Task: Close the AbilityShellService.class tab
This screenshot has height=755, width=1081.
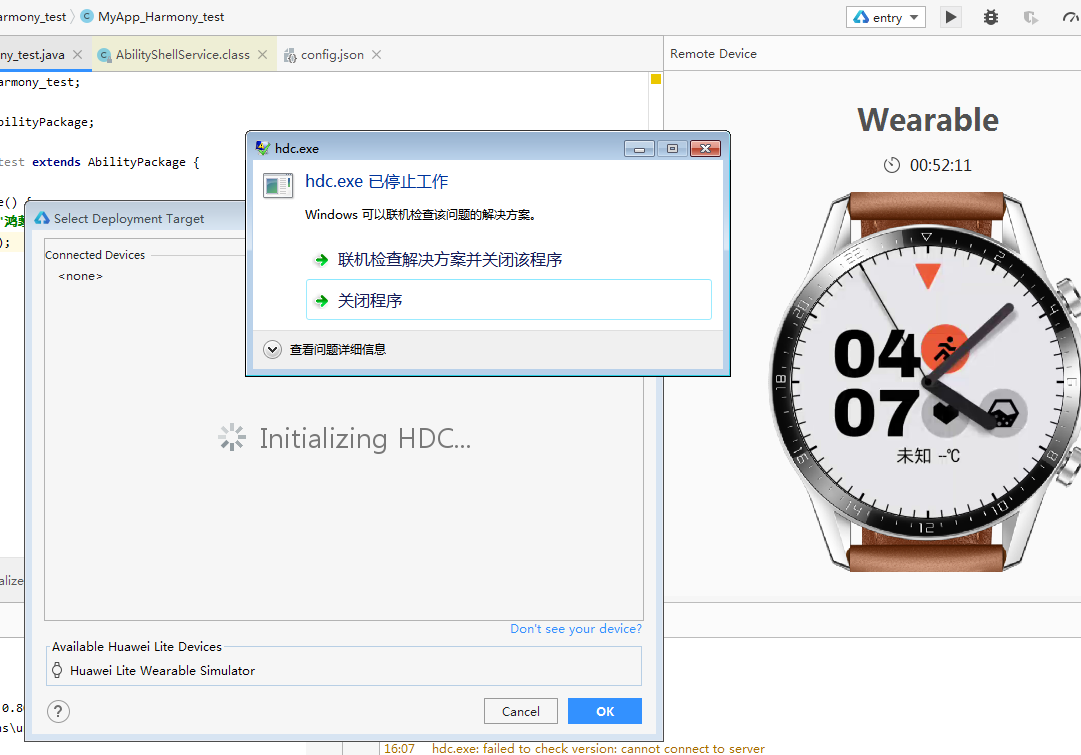Action: click(x=263, y=54)
